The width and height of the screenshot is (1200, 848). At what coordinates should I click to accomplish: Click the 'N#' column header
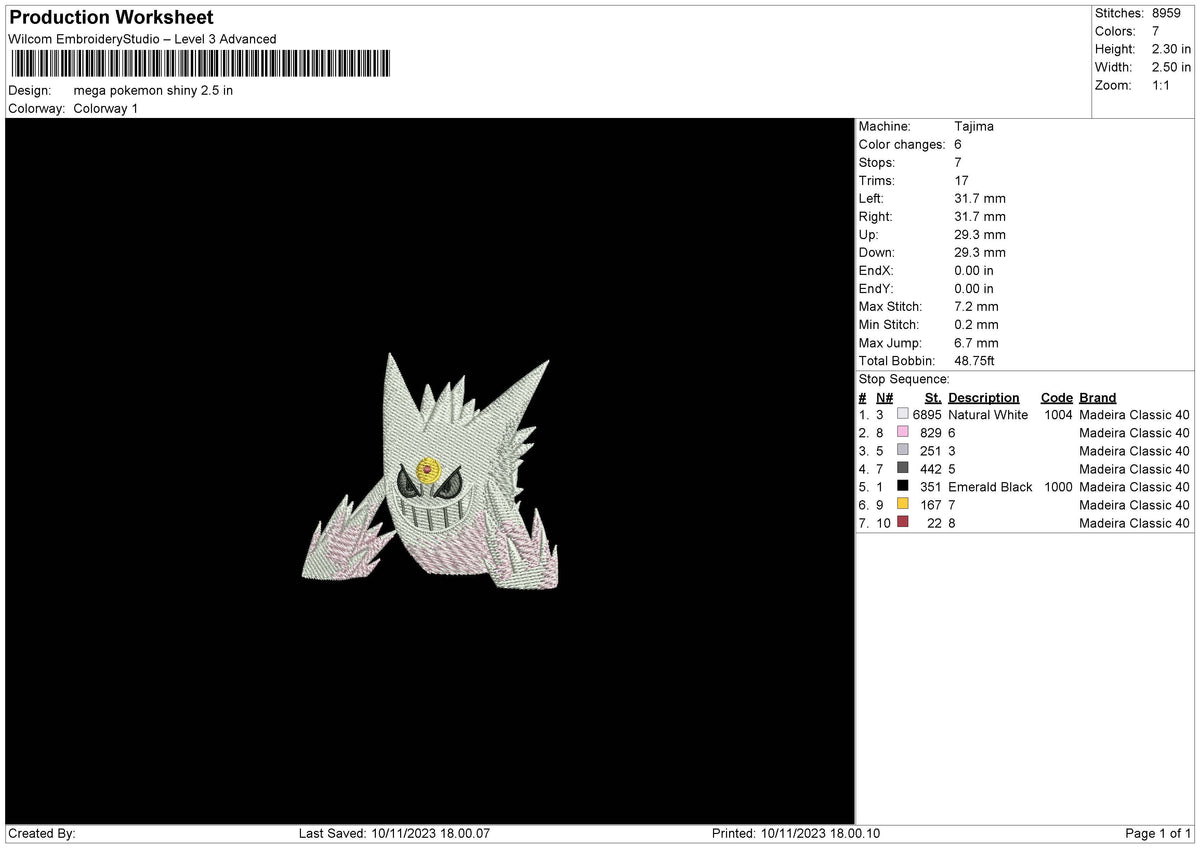(x=884, y=397)
